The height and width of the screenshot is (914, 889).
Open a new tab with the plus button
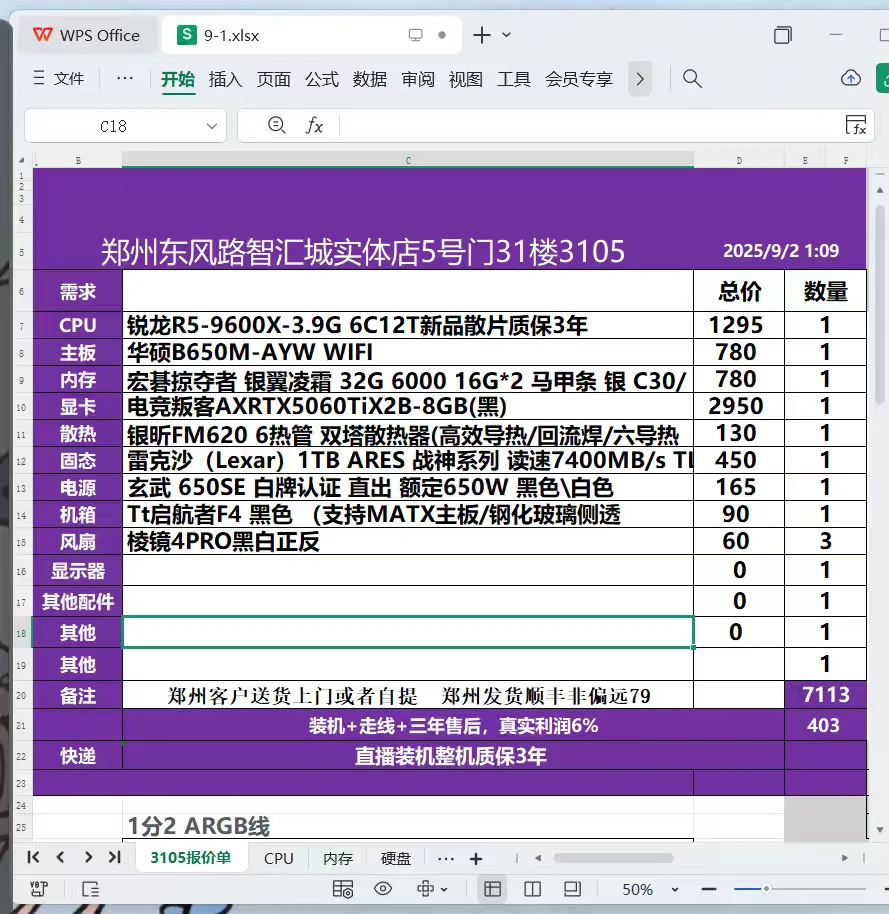pos(482,35)
